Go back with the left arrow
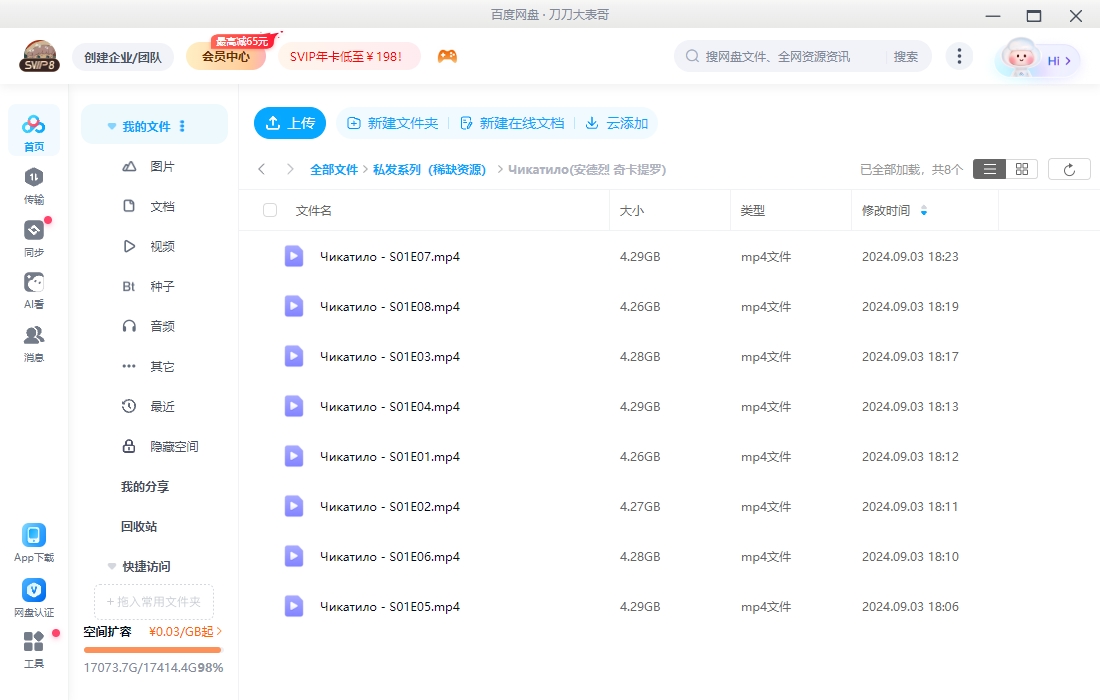This screenshot has width=1100, height=700. [x=262, y=169]
